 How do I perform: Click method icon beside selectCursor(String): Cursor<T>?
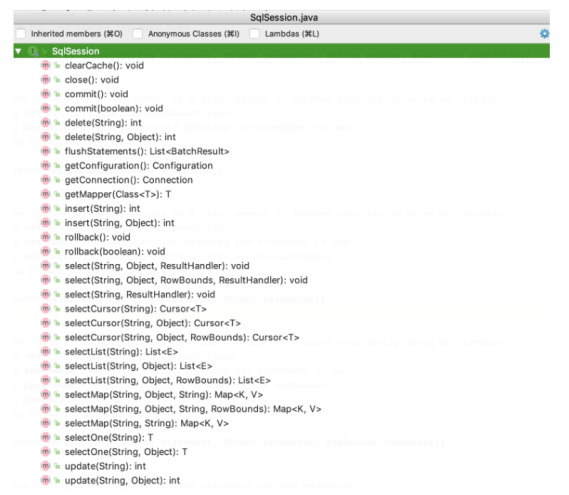[x=45, y=308]
